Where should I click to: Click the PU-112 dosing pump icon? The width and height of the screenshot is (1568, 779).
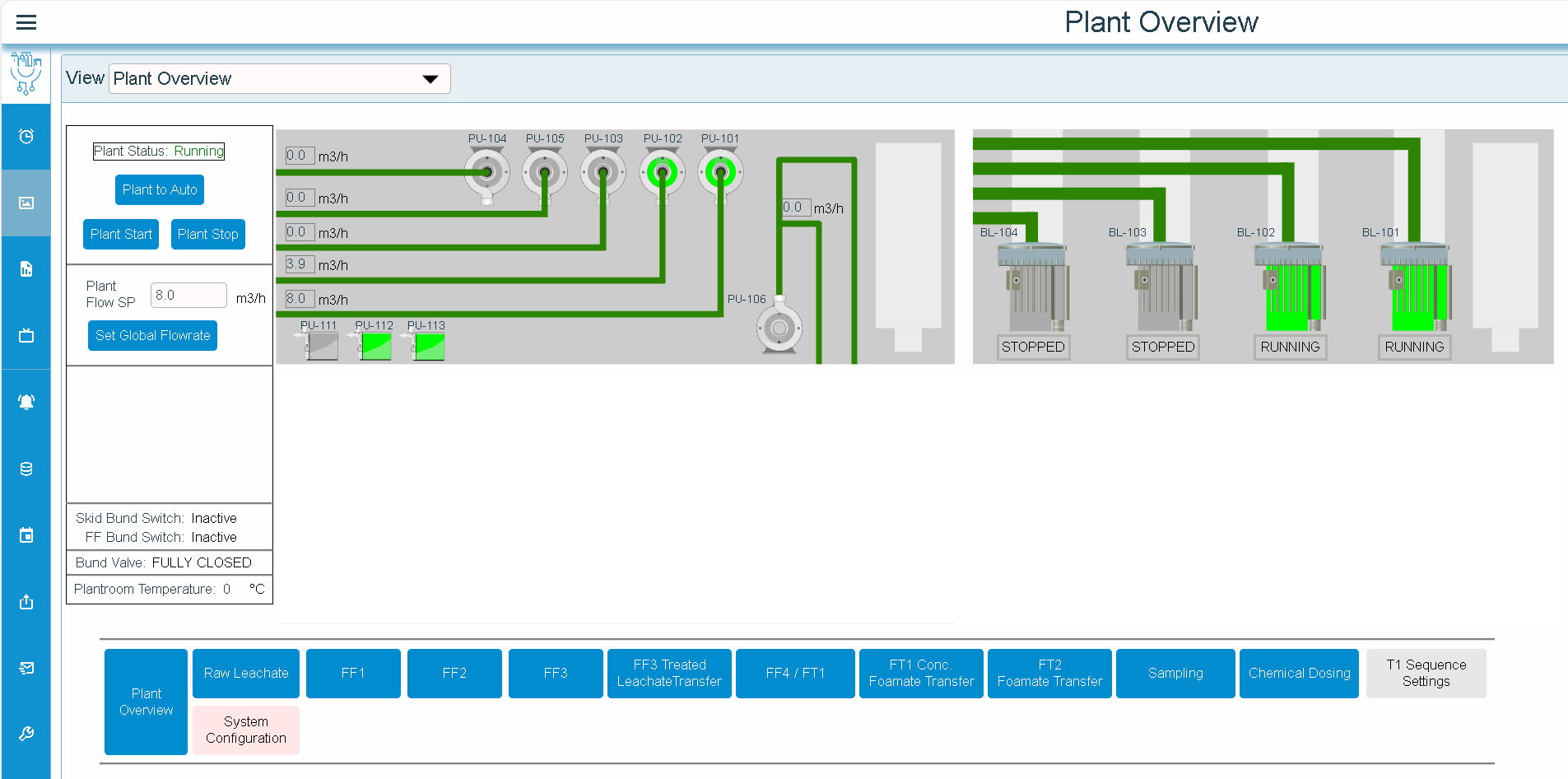(x=375, y=346)
